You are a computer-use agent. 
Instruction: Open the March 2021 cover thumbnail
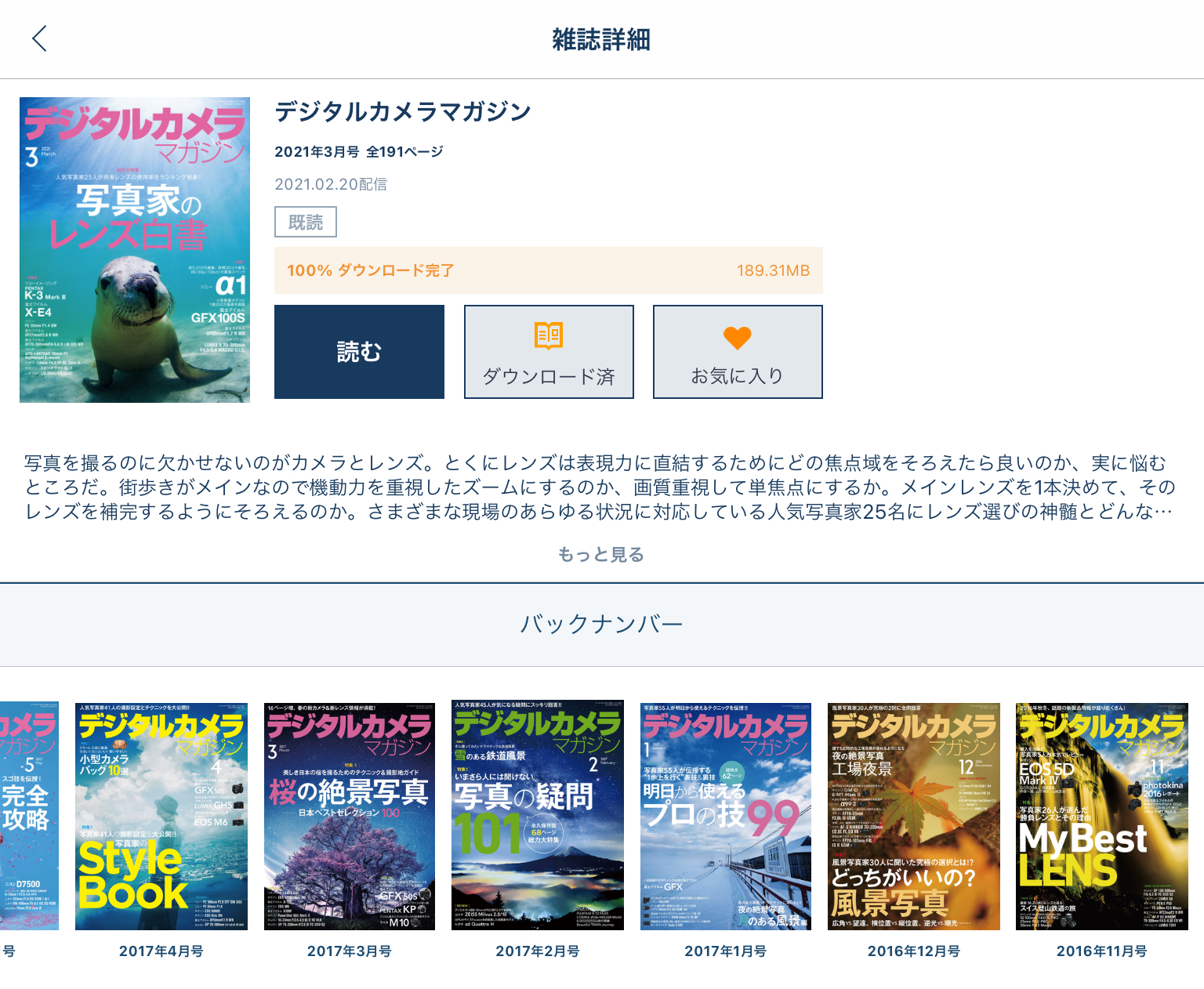click(x=135, y=250)
